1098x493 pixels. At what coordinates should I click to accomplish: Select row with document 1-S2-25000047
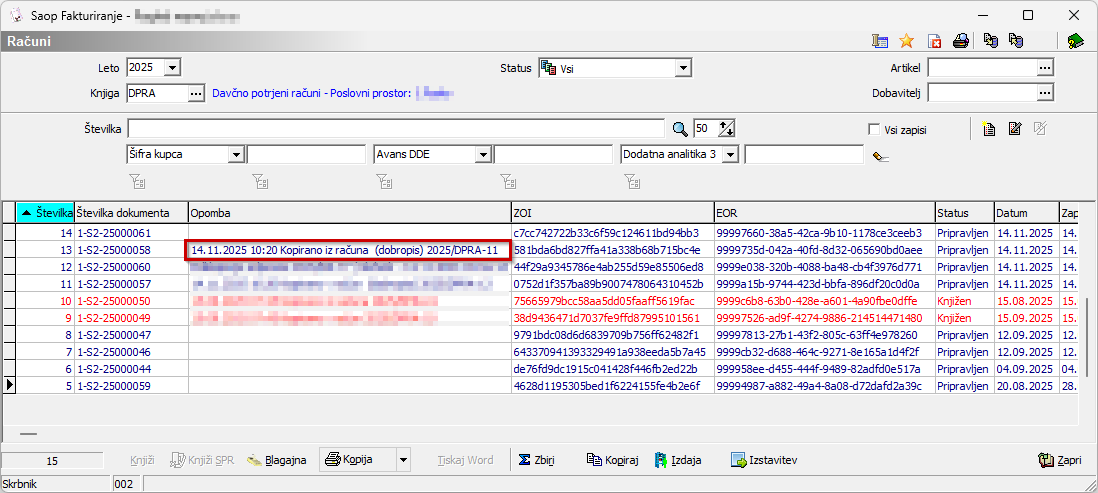tap(541, 335)
